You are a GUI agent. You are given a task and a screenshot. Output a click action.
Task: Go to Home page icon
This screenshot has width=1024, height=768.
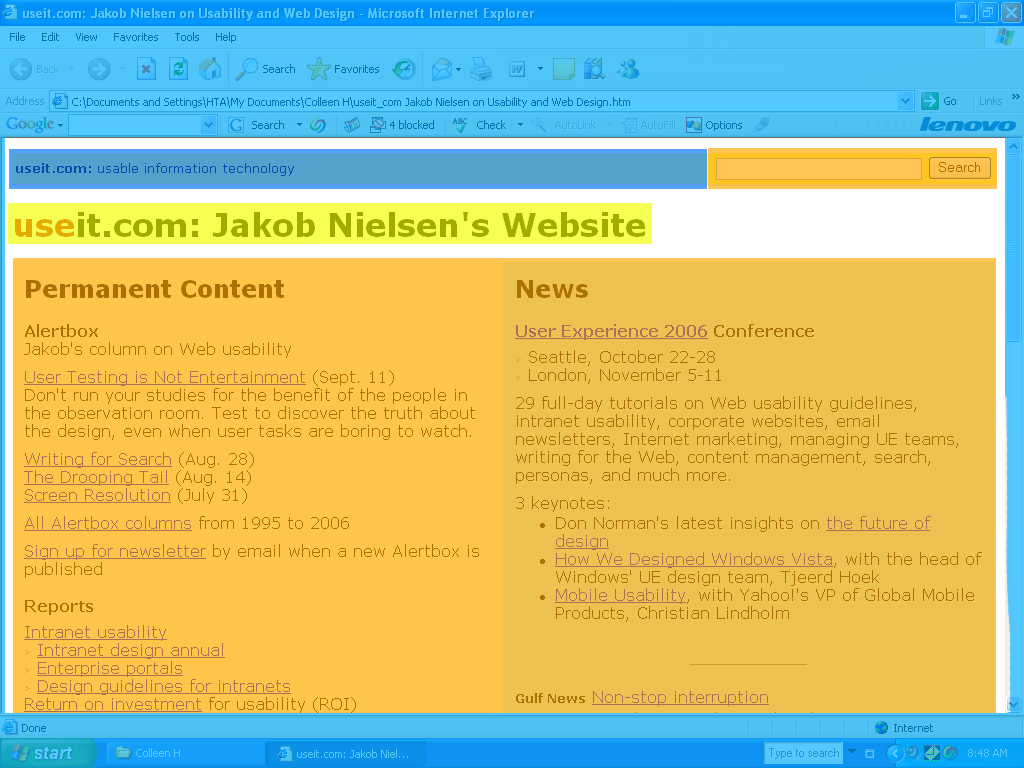[x=210, y=69]
